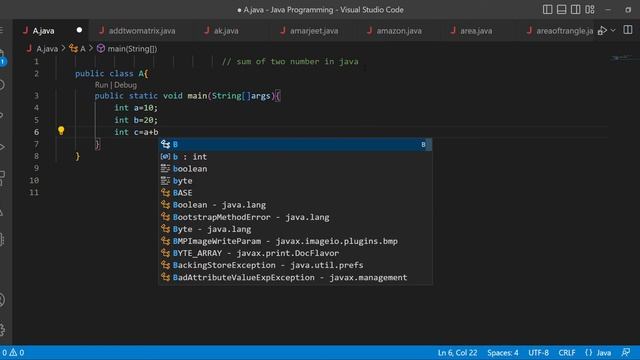Open area.java tab
Viewport: 640px width, 360px height.
476,31
